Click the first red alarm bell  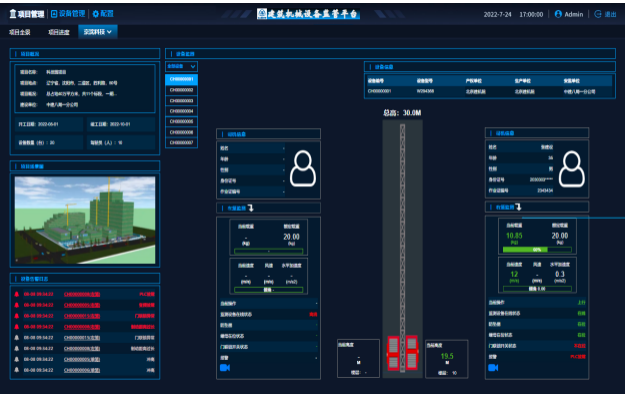[x=17, y=294]
